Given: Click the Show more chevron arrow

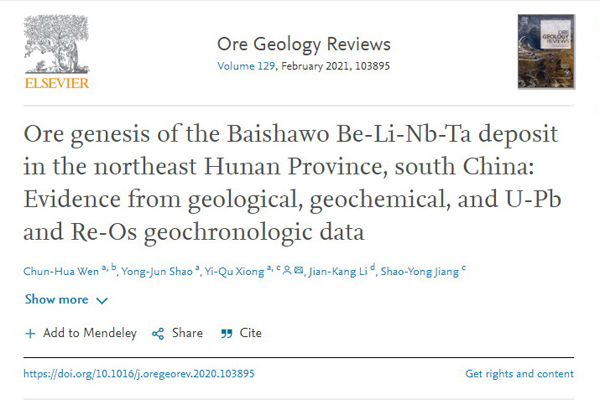Looking at the screenshot, I should click(102, 300).
